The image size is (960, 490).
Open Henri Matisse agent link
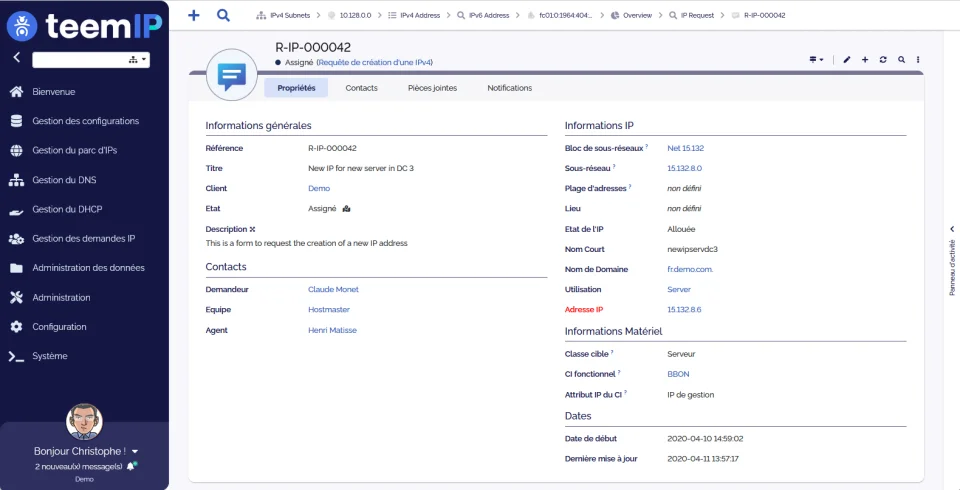pyautogui.click(x=332, y=330)
